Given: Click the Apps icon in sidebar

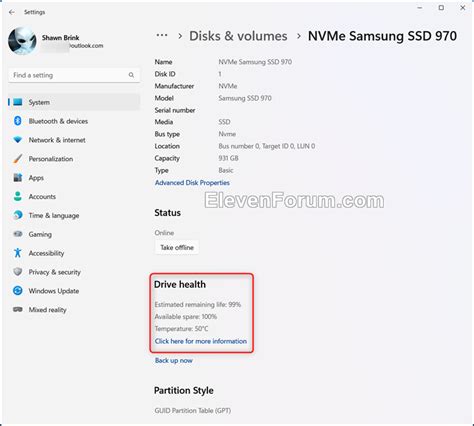Looking at the screenshot, I should 18,177.
